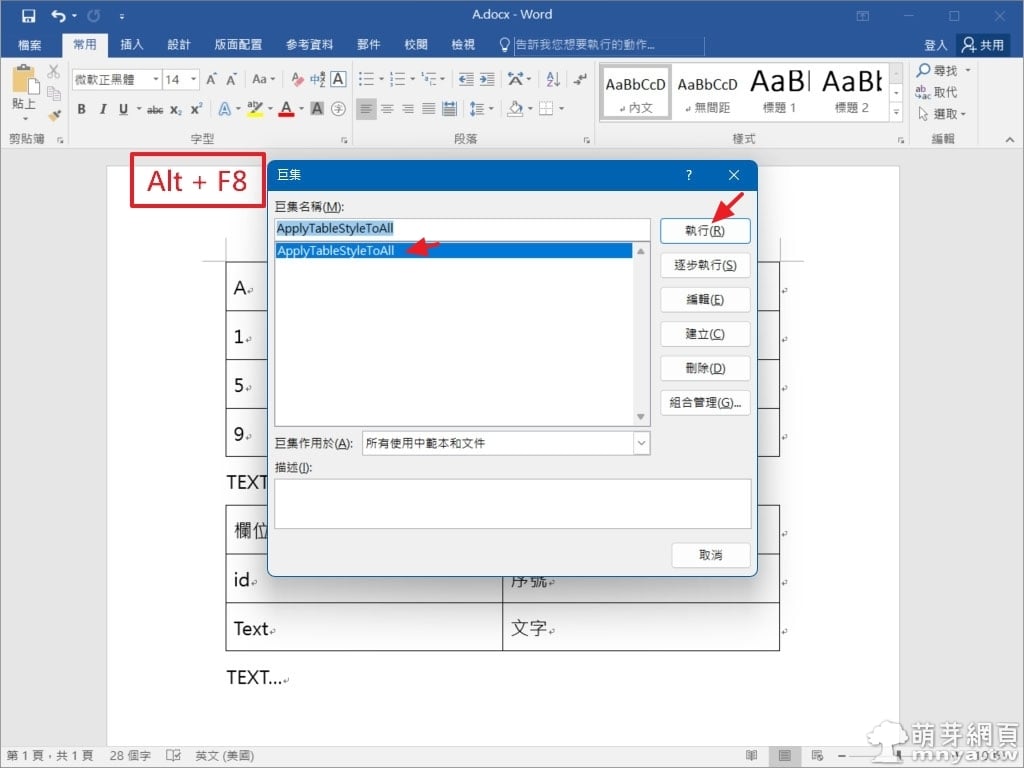Expand the 巨集作用於 dropdown
The width and height of the screenshot is (1024, 768).
[x=641, y=443]
